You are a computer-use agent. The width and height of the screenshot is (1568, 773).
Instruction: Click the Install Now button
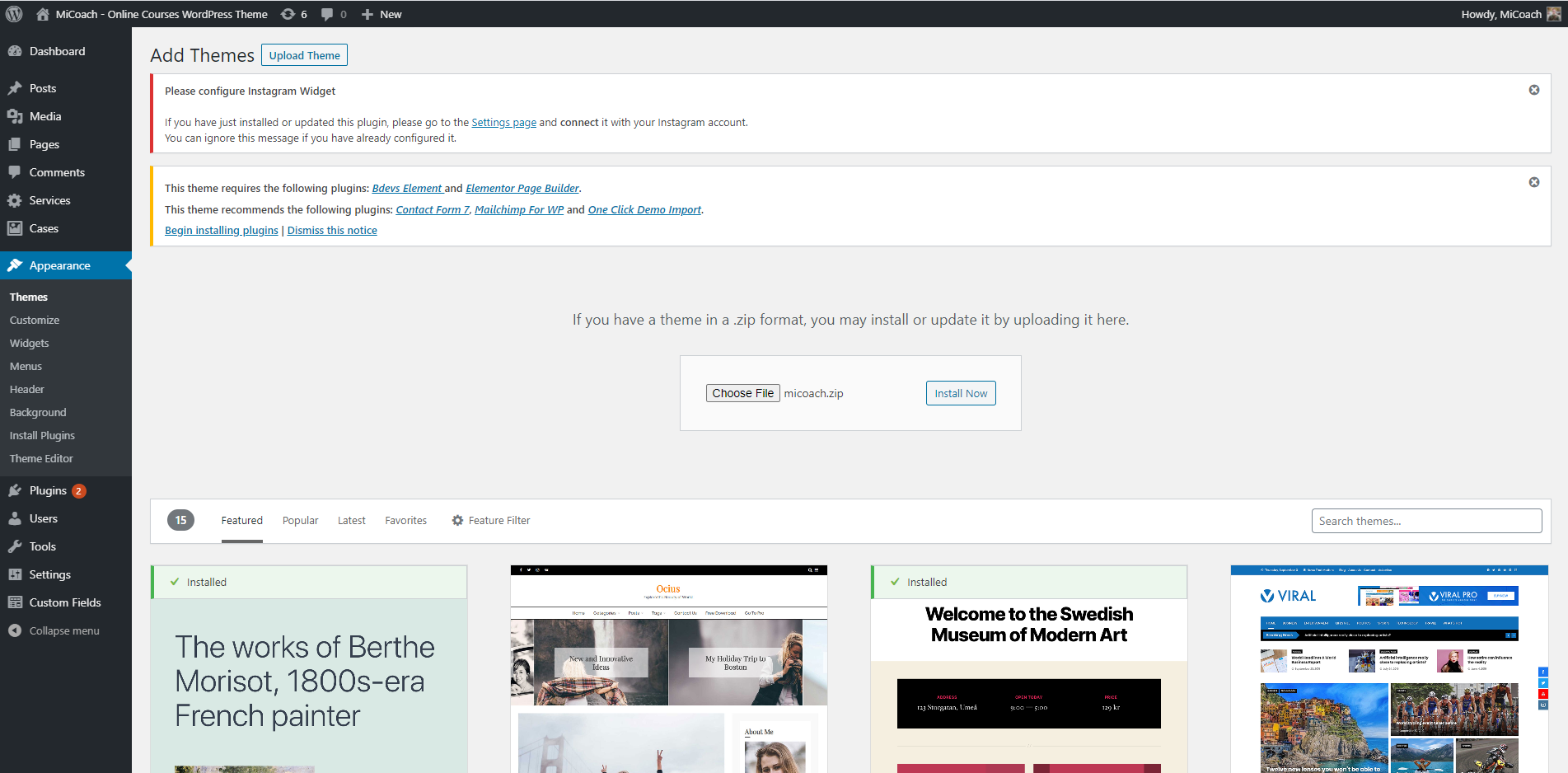pyautogui.click(x=961, y=393)
